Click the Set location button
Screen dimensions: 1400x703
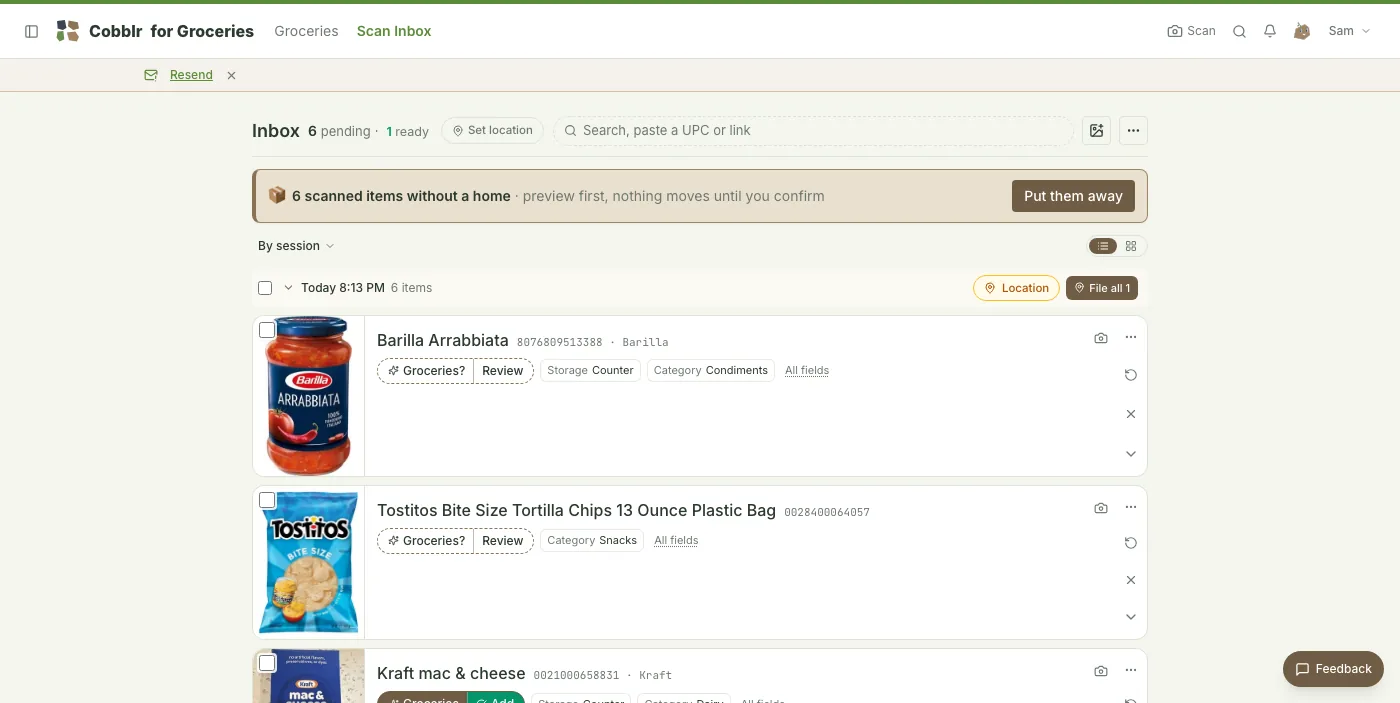point(492,130)
